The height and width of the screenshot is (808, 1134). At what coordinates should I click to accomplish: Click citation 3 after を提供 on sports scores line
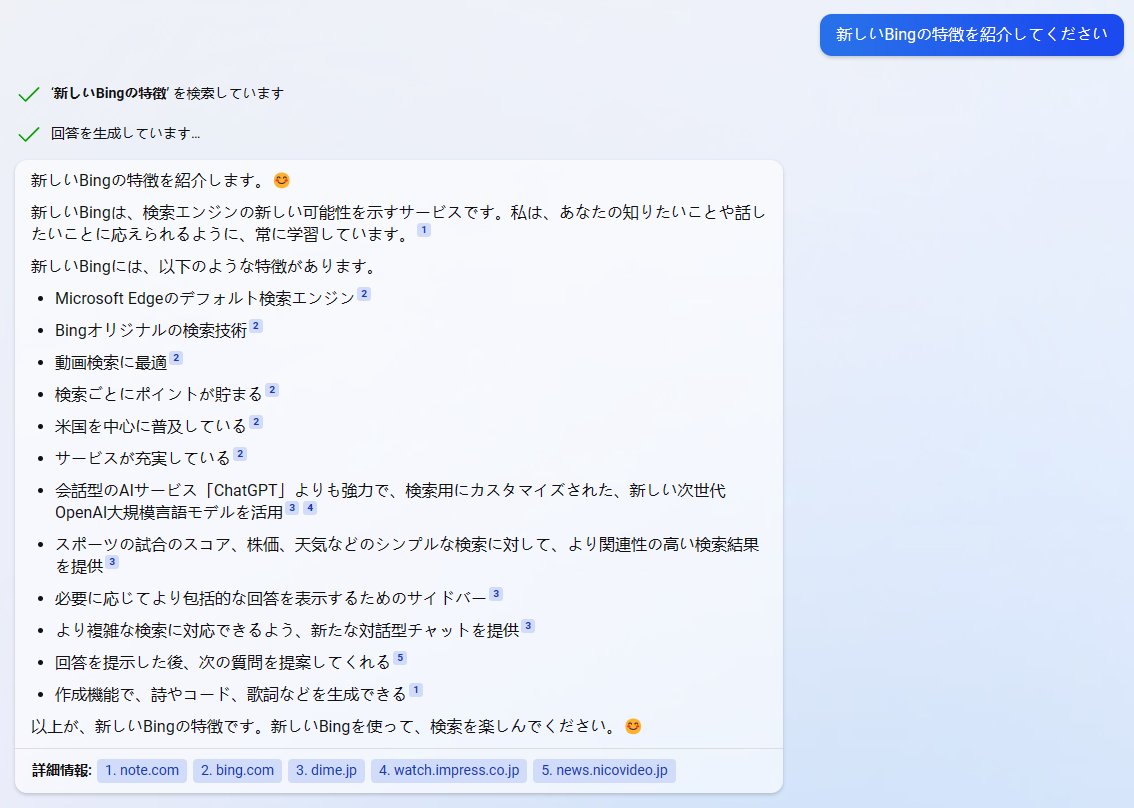coord(112,561)
